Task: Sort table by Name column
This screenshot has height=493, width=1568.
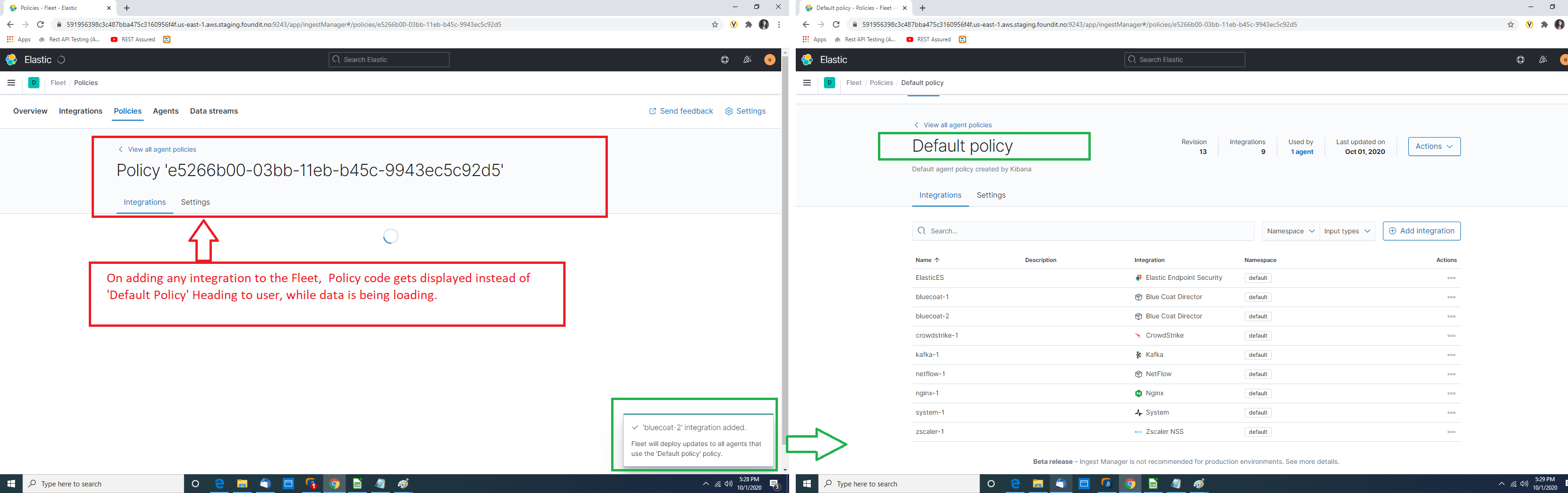Action: pos(927,260)
